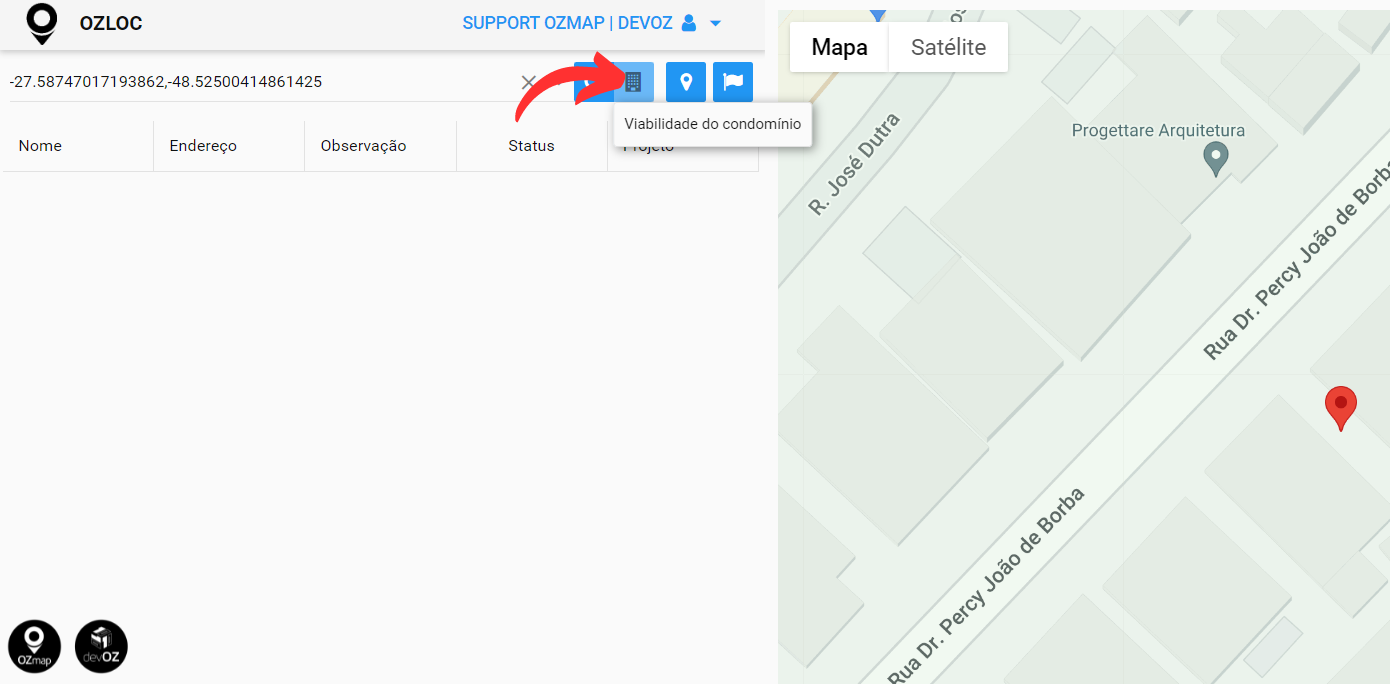Click the blue flag button
Viewport: 1390px width, 684px height.
point(733,82)
